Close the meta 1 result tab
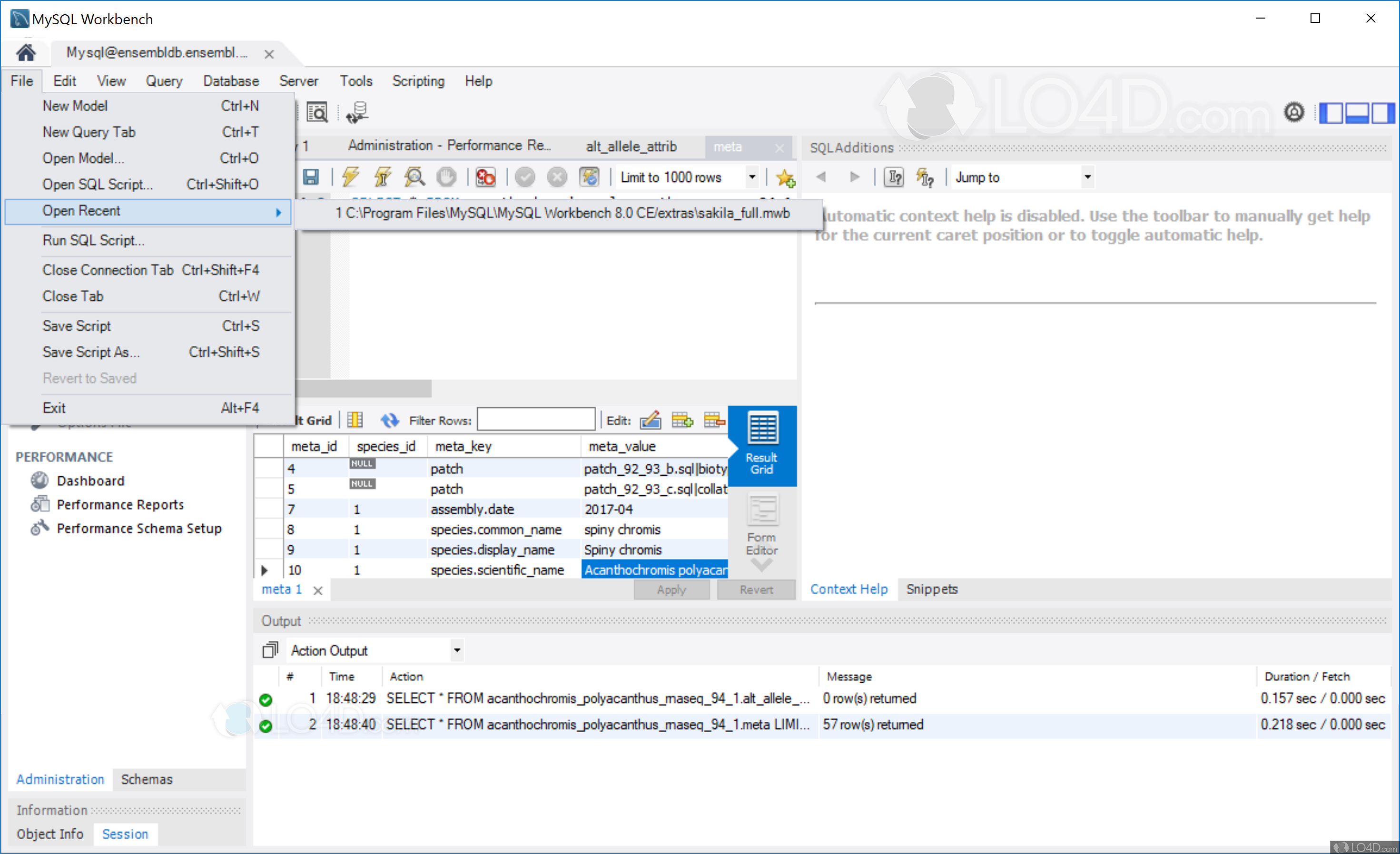The width and height of the screenshot is (1400, 854). (x=318, y=590)
